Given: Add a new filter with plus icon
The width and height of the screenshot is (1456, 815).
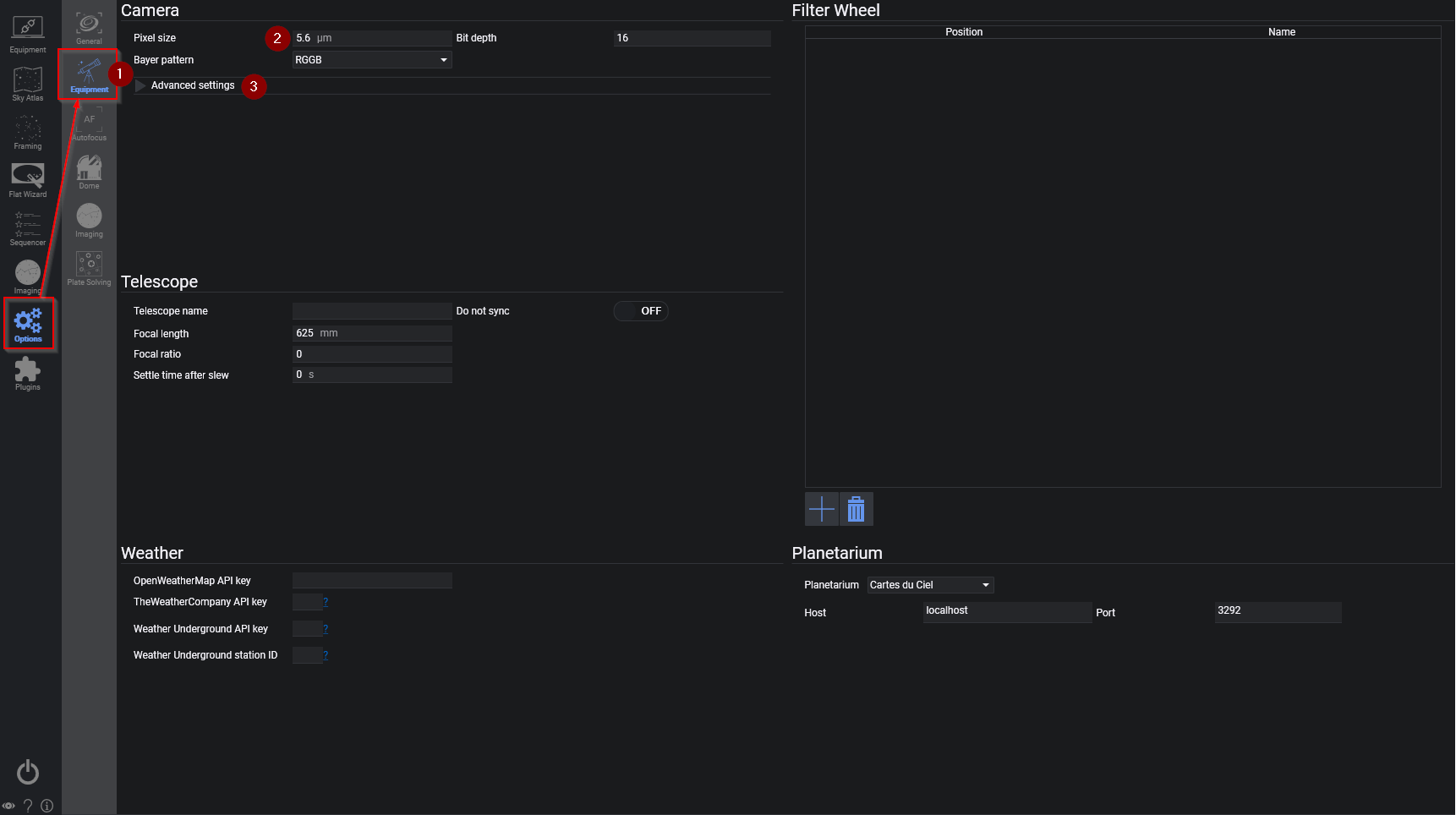Looking at the screenshot, I should click(822, 509).
